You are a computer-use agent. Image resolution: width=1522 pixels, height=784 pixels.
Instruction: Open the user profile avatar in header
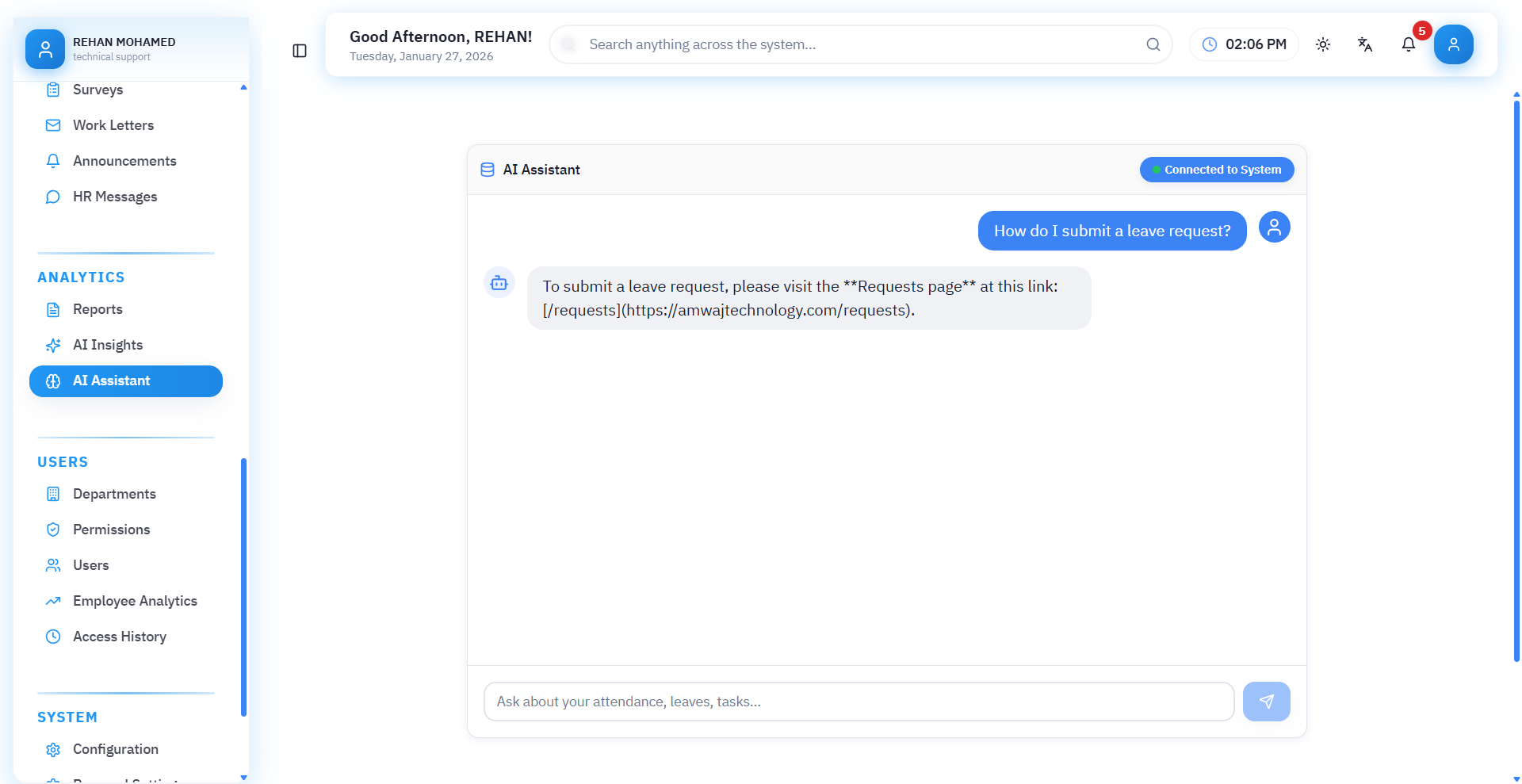[x=1453, y=45]
